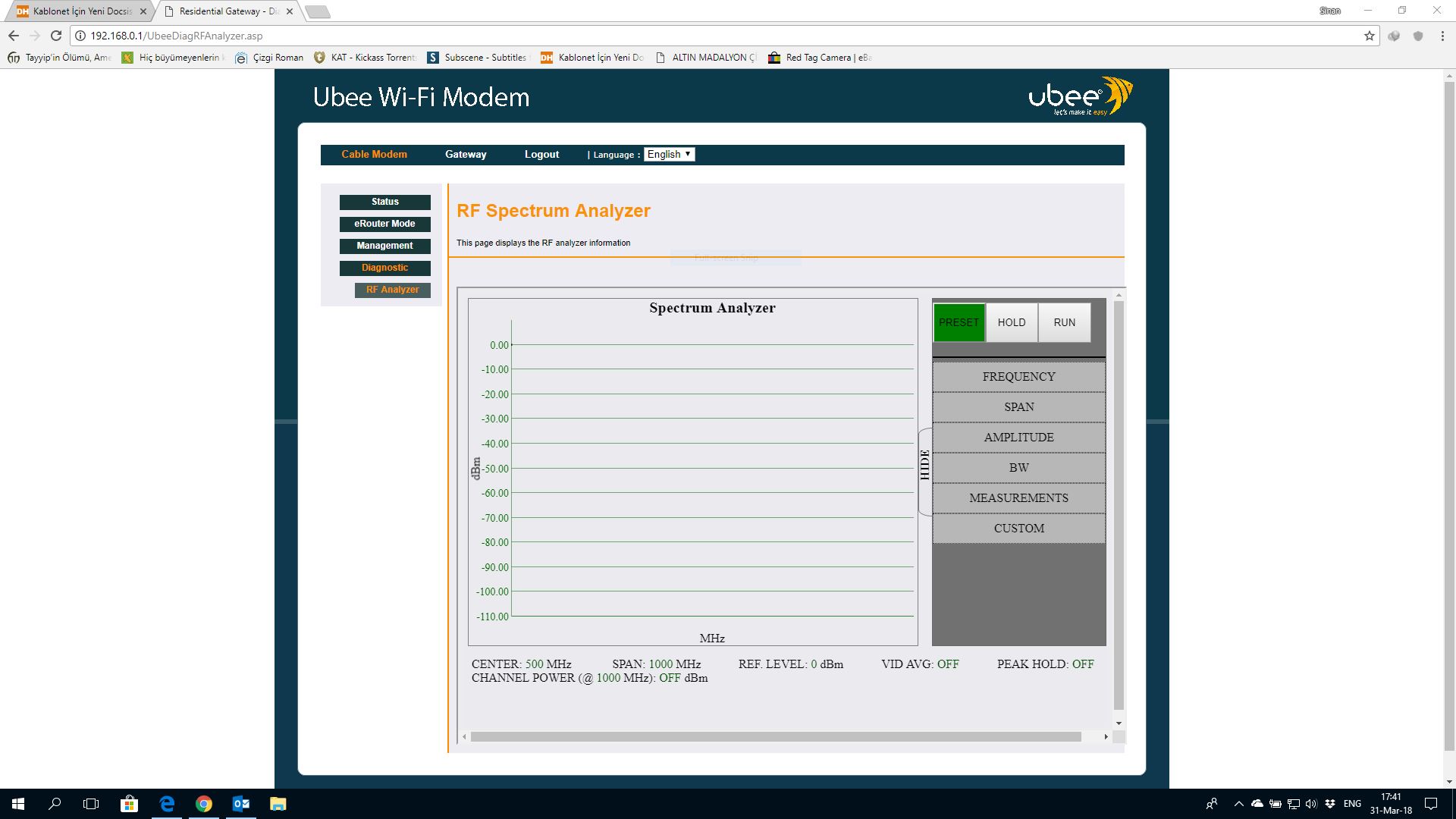Bookmark this page with the star icon
The width and height of the screenshot is (1456, 819).
(x=1370, y=36)
